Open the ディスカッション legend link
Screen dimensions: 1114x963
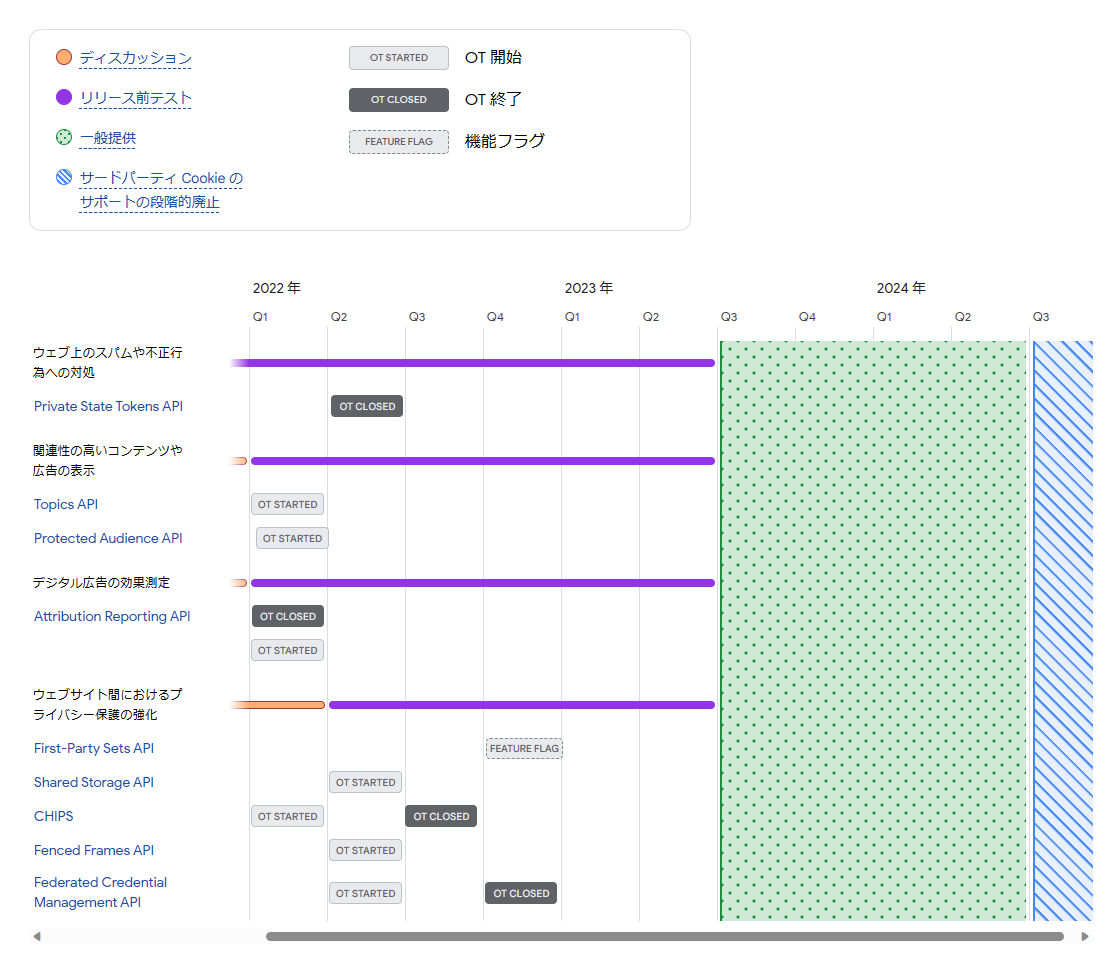[x=135, y=58]
